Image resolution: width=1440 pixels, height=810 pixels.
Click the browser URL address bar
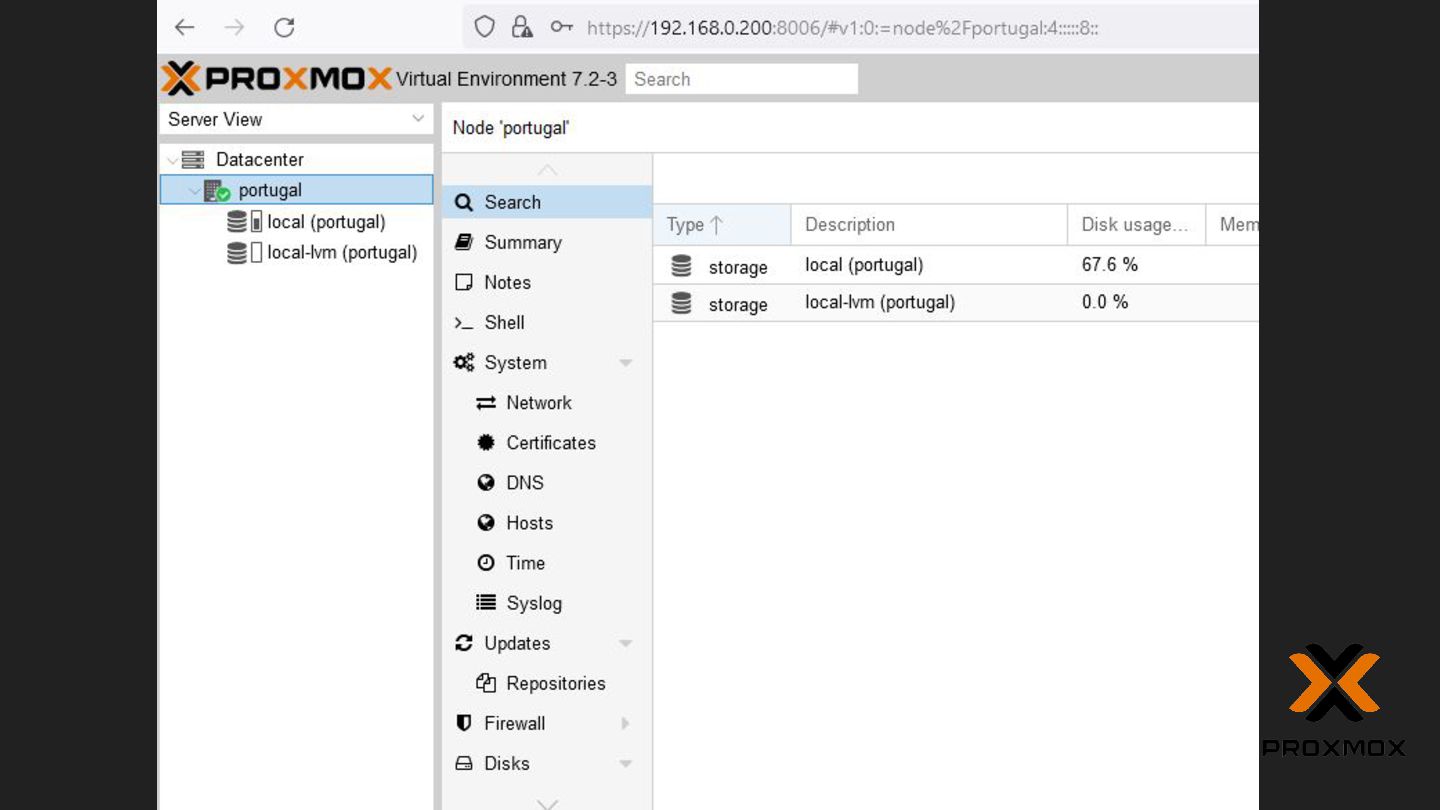[x=860, y=27]
